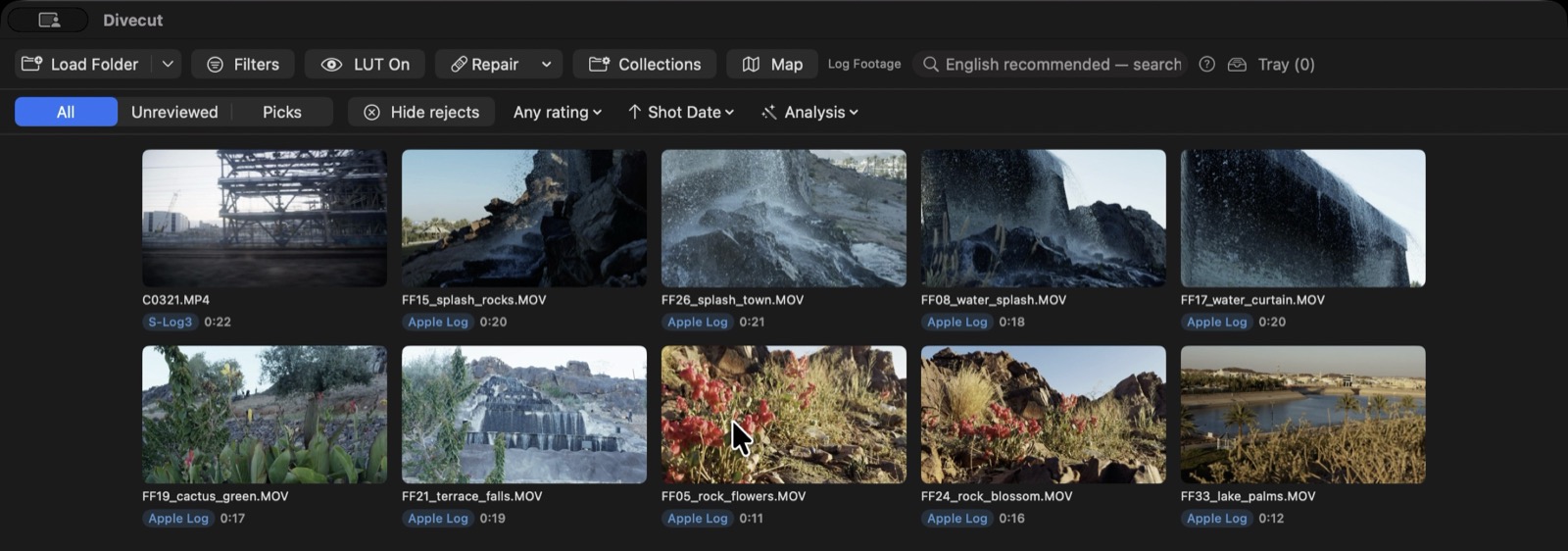This screenshot has width=1568, height=551.
Task: Toggle the LUT On preview
Action: pyautogui.click(x=365, y=64)
